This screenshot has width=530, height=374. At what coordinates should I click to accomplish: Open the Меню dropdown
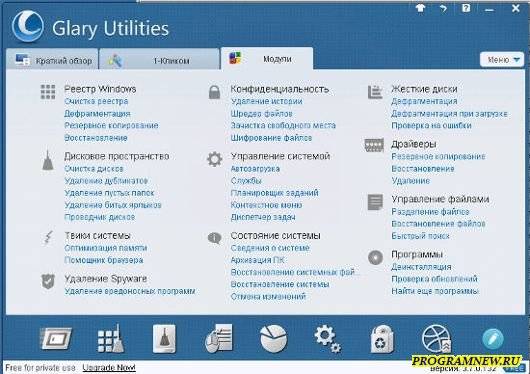pos(502,60)
